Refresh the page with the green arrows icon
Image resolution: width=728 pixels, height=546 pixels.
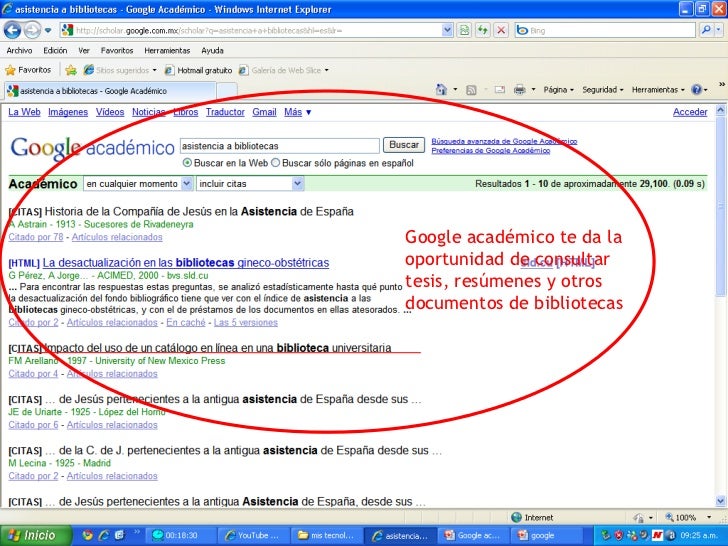[x=483, y=31]
